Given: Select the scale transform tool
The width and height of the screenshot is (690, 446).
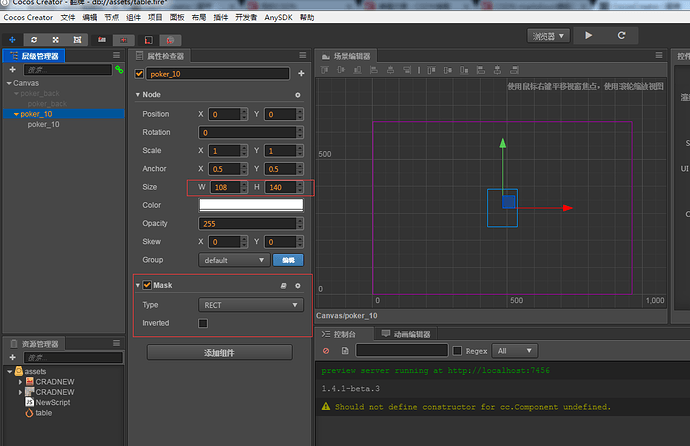Looking at the screenshot, I should 53,37.
